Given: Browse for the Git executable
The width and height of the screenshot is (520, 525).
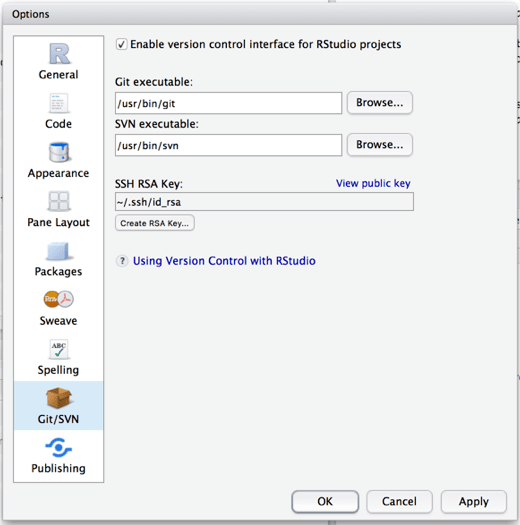Looking at the screenshot, I should click(x=380, y=102).
